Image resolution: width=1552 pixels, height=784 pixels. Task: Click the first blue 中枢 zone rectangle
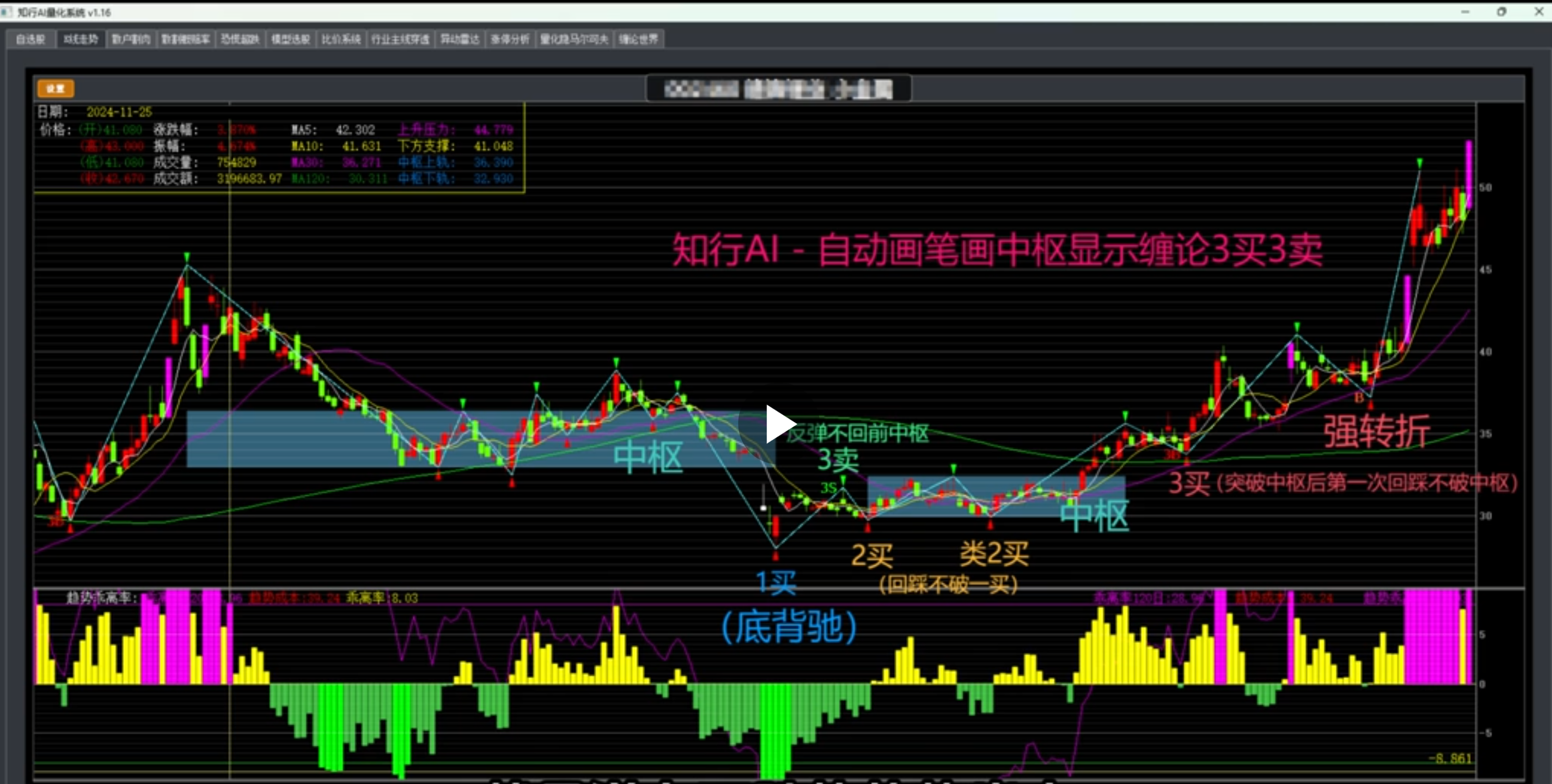(480, 439)
